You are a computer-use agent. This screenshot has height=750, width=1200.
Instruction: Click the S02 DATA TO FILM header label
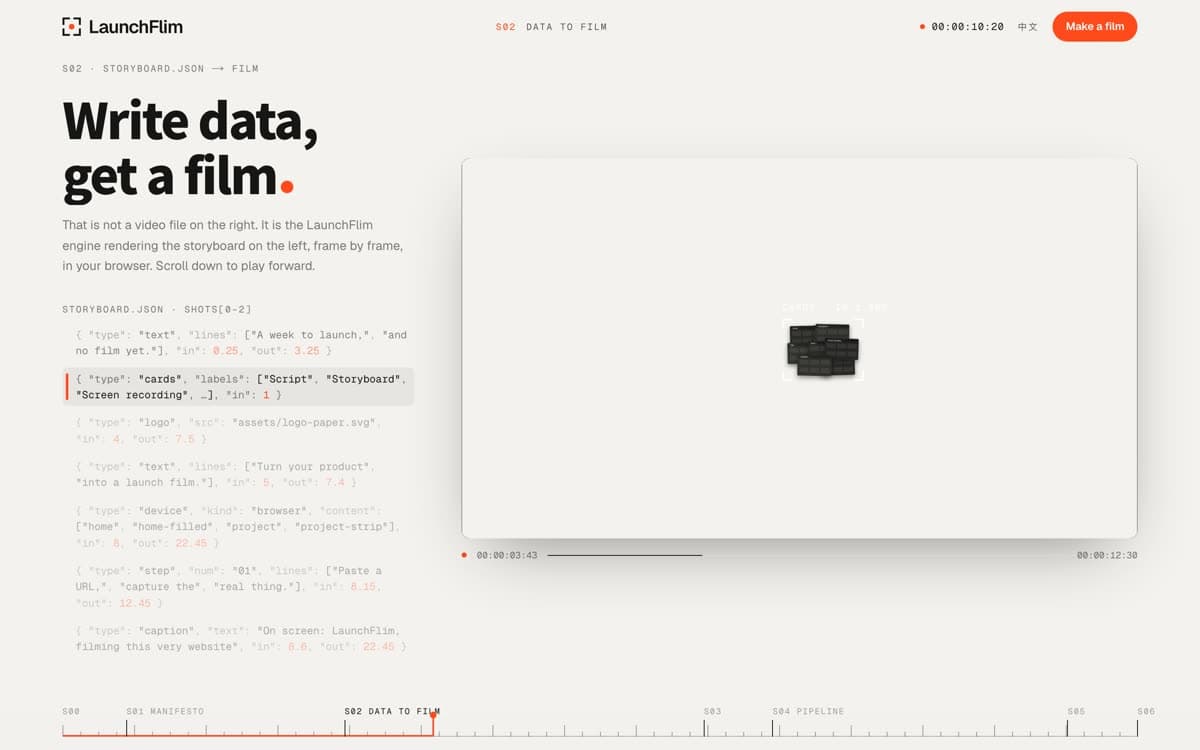pyautogui.click(x=551, y=27)
